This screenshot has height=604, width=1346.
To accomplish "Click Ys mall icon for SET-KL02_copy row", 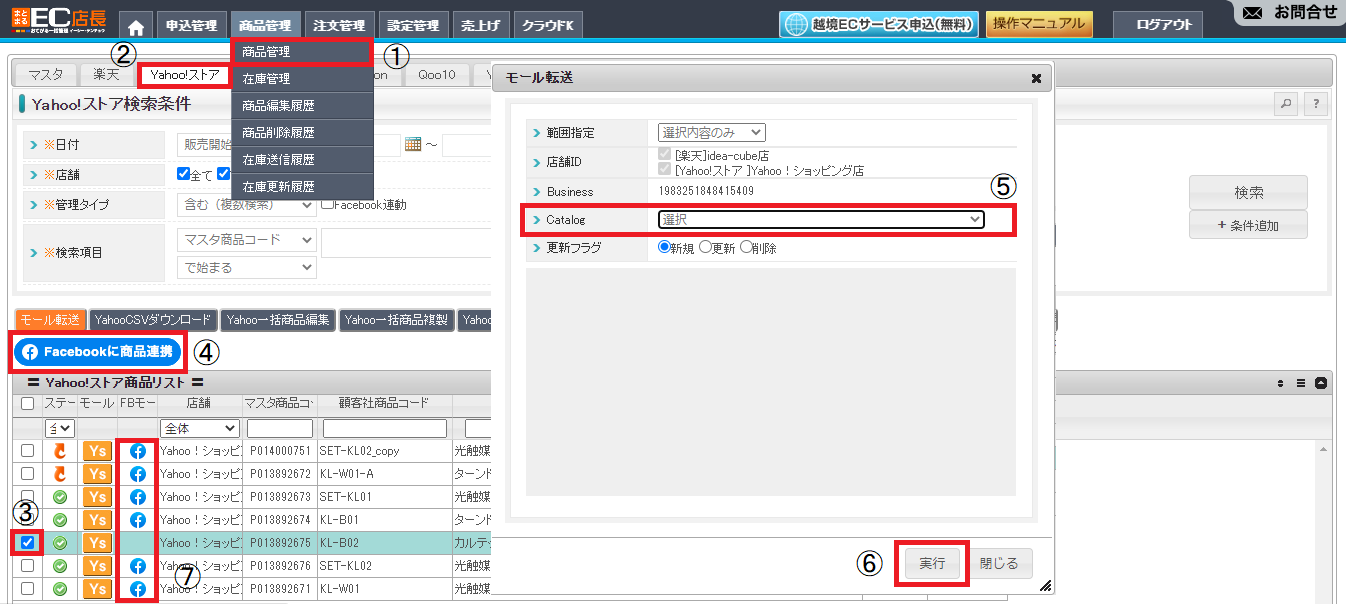I will [x=97, y=451].
